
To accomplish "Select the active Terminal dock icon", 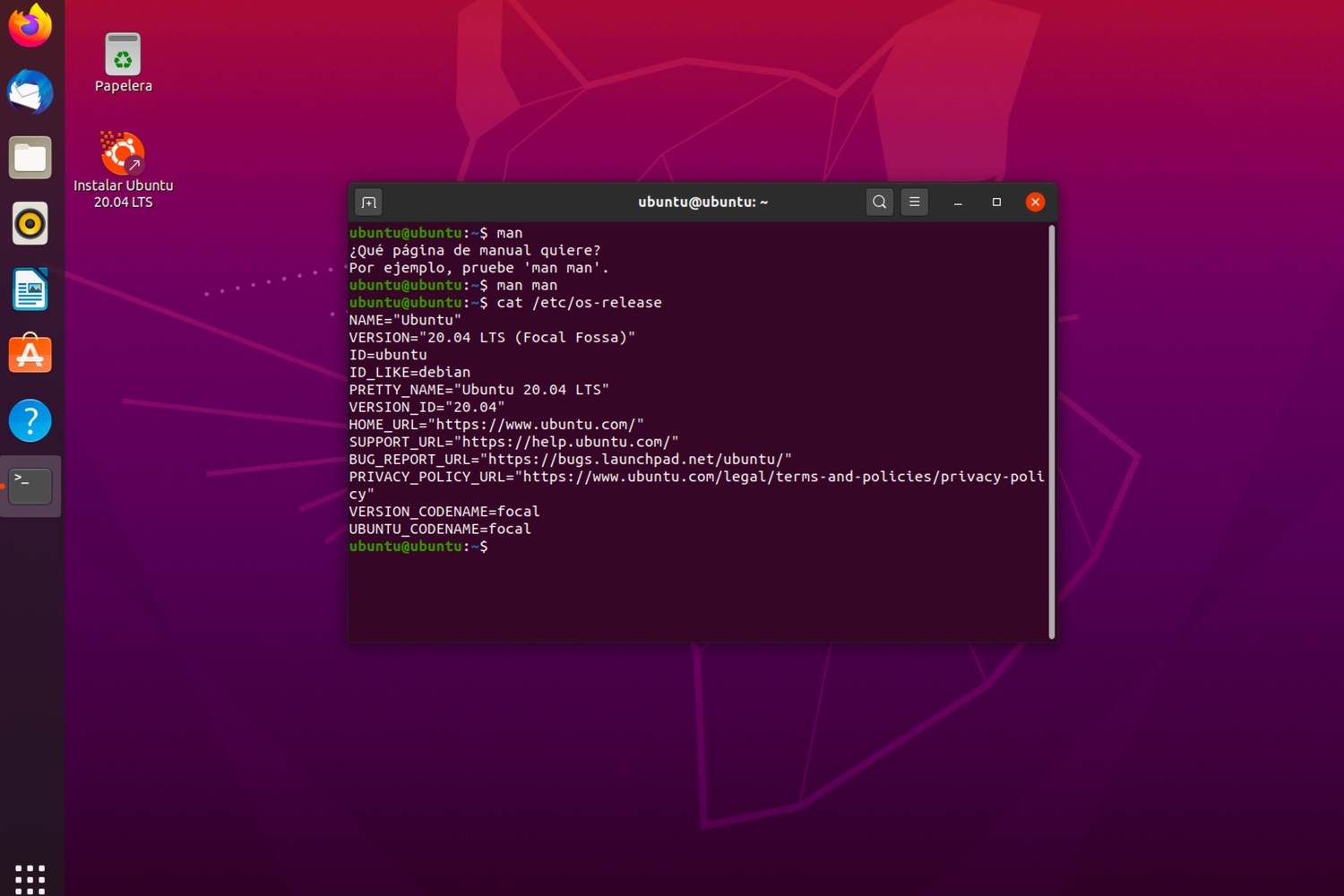I will [x=30, y=485].
